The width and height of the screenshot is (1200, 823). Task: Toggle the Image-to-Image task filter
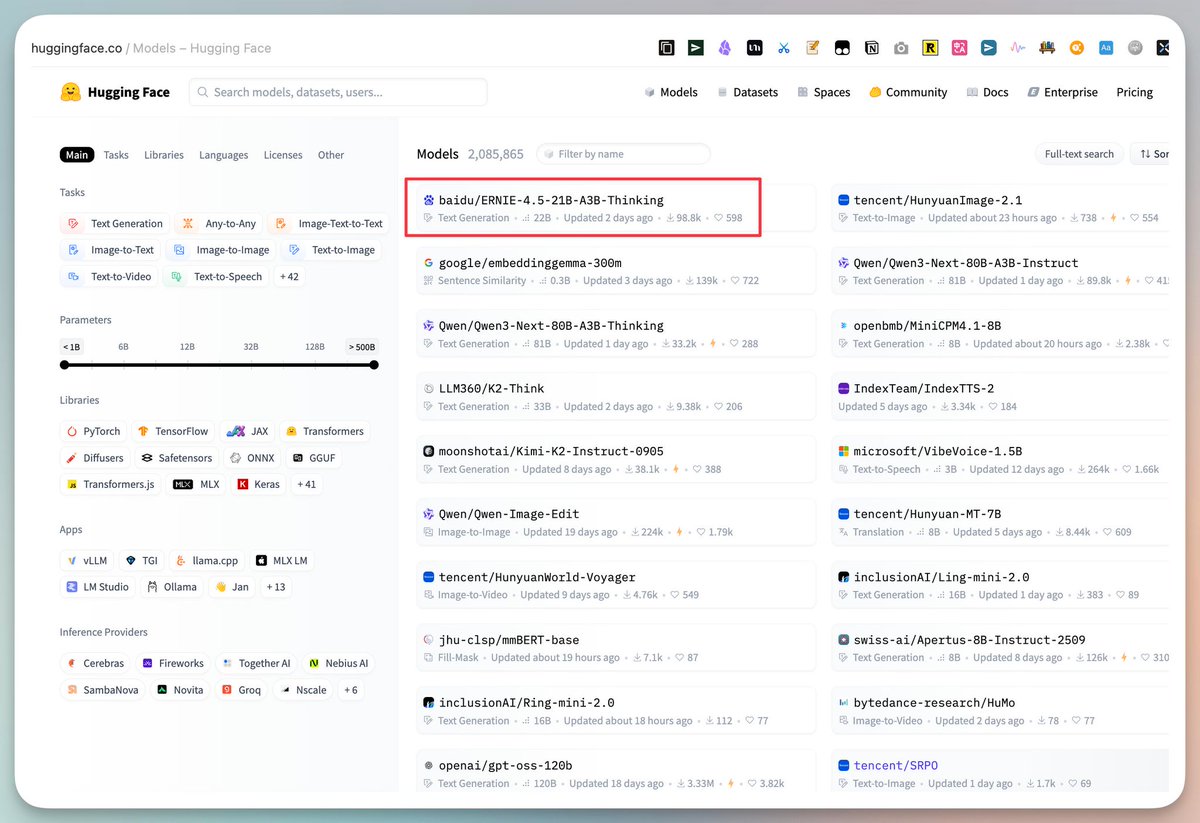221,250
